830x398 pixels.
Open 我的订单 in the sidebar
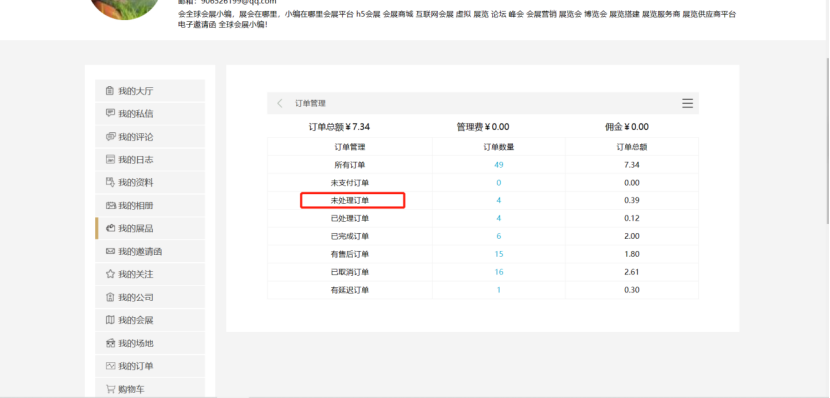[x=150, y=366]
